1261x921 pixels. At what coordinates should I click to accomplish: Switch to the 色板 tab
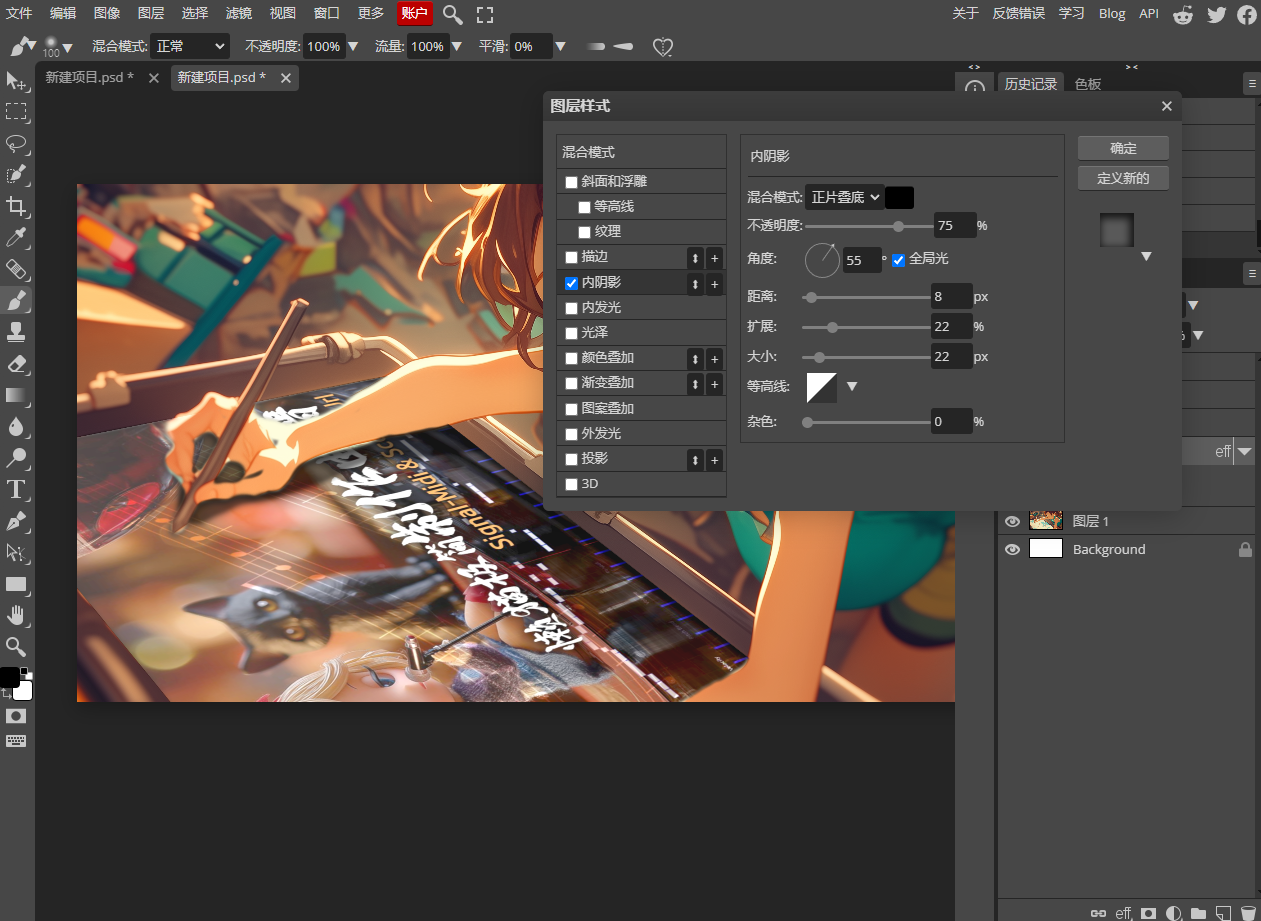(x=1088, y=84)
